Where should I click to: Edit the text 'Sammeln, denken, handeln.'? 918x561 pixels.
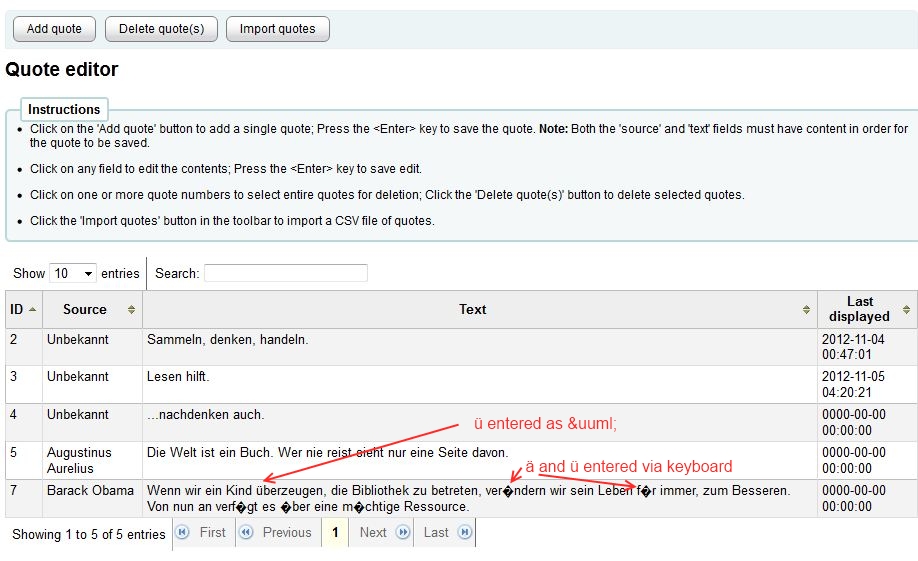tap(227, 340)
